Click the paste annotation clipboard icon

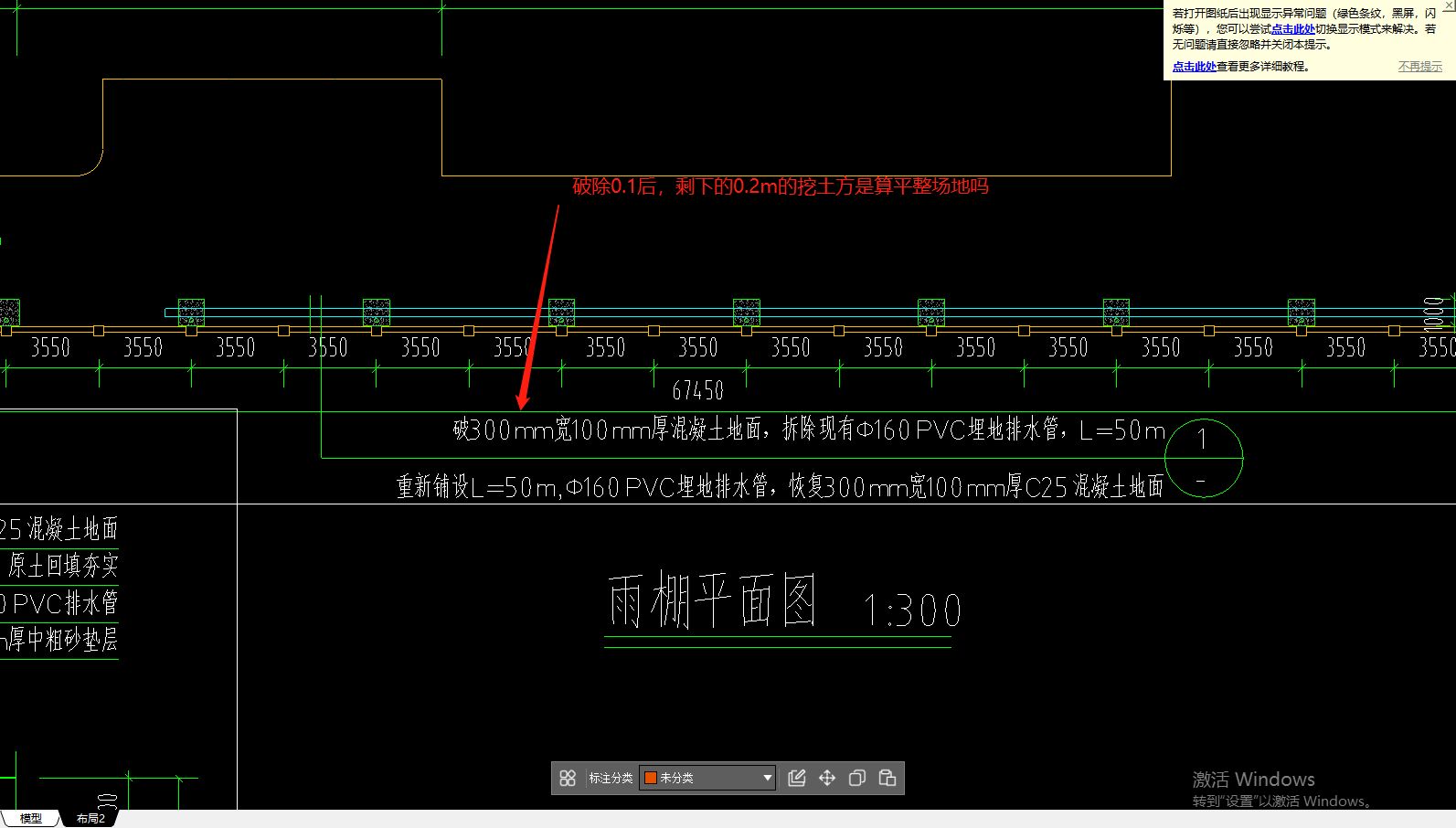(x=887, y=778)
